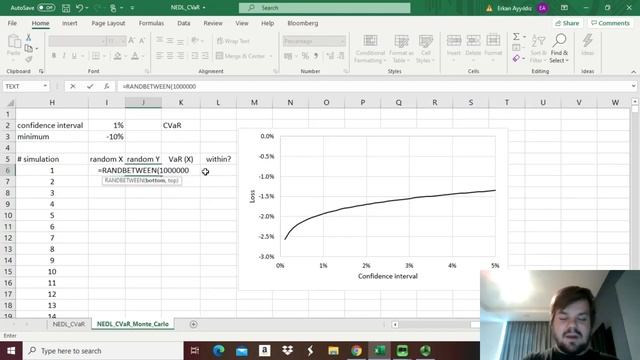Toggle Wrap Text
Viewport: 640px width, 360px height.
coord(233,41)
